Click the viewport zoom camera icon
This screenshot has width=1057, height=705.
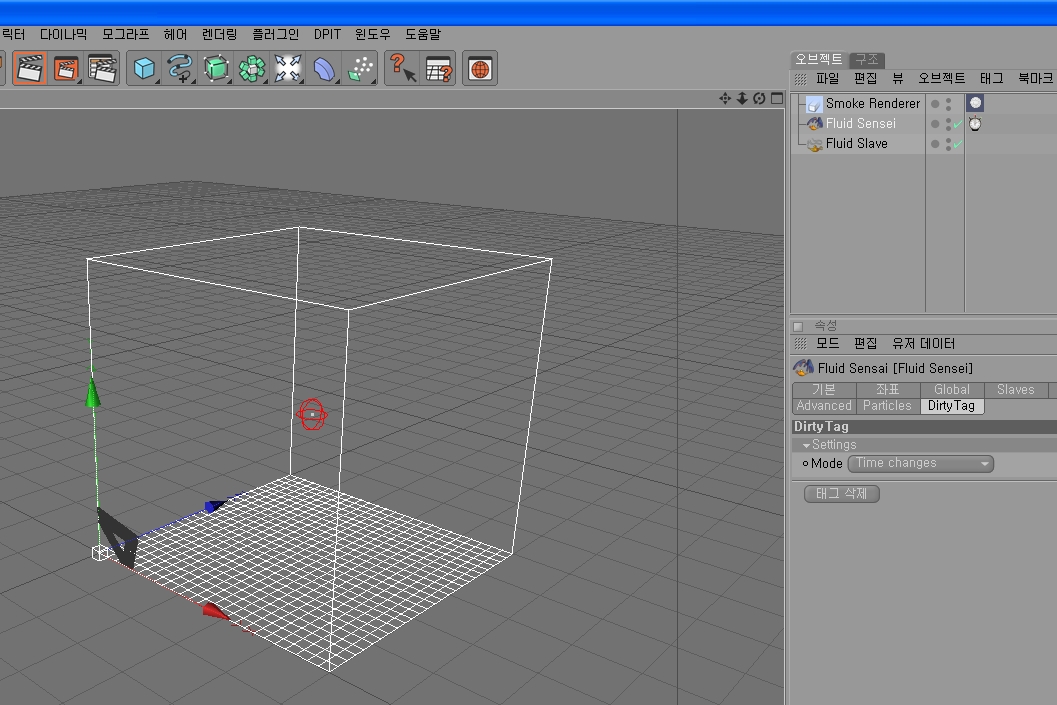[x=742, y=98]
